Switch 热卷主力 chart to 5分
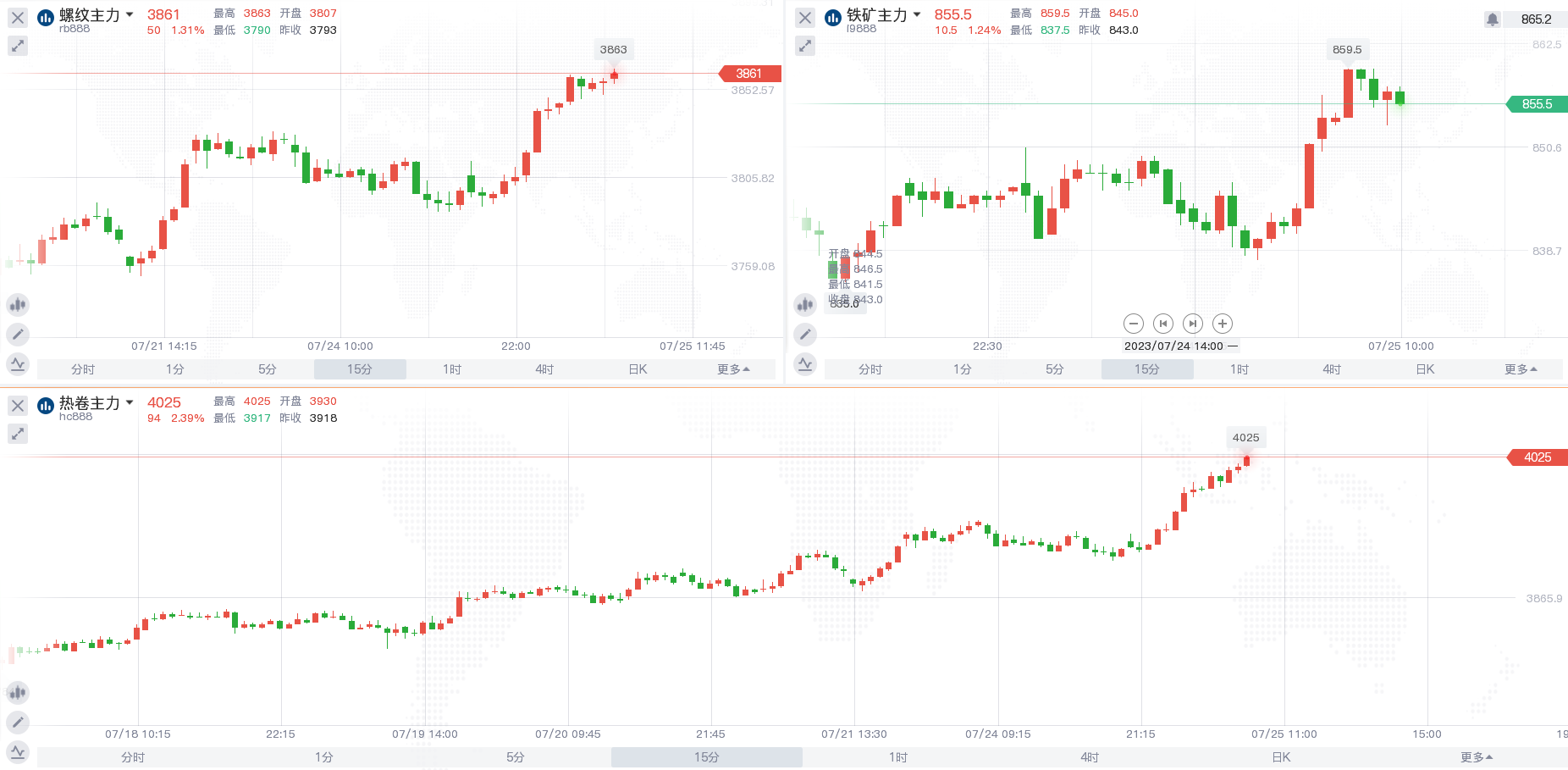The height and width of the screenshot is (770, 1568). point(516,757)
